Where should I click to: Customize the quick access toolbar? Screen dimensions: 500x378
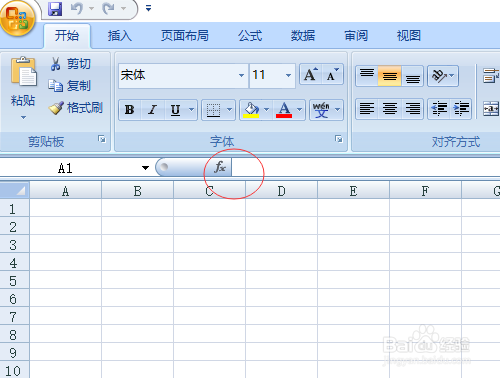[x=149, y=8]
